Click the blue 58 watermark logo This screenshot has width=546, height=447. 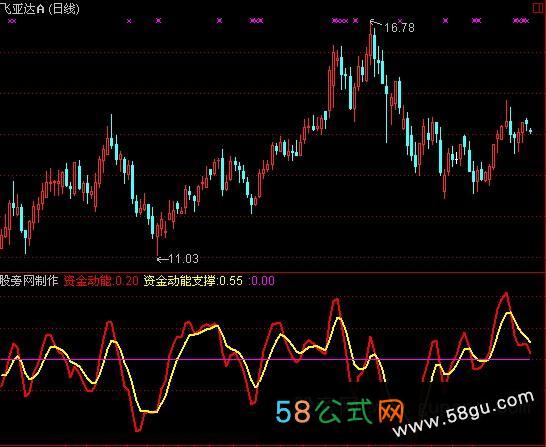pos(293,411)
